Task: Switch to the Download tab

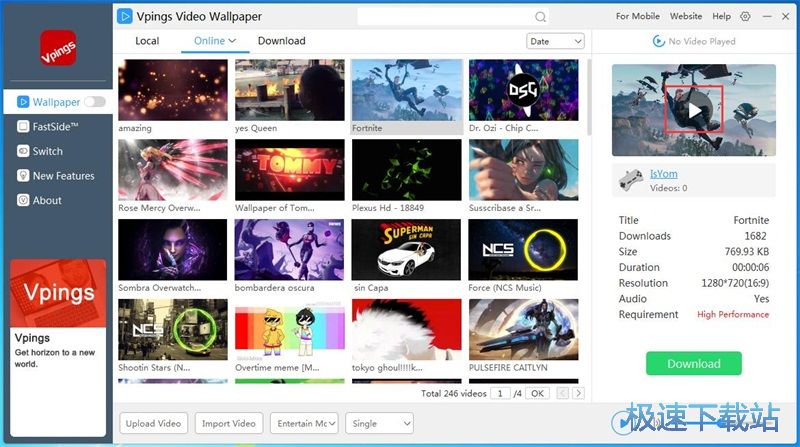Action: (281, 41)
